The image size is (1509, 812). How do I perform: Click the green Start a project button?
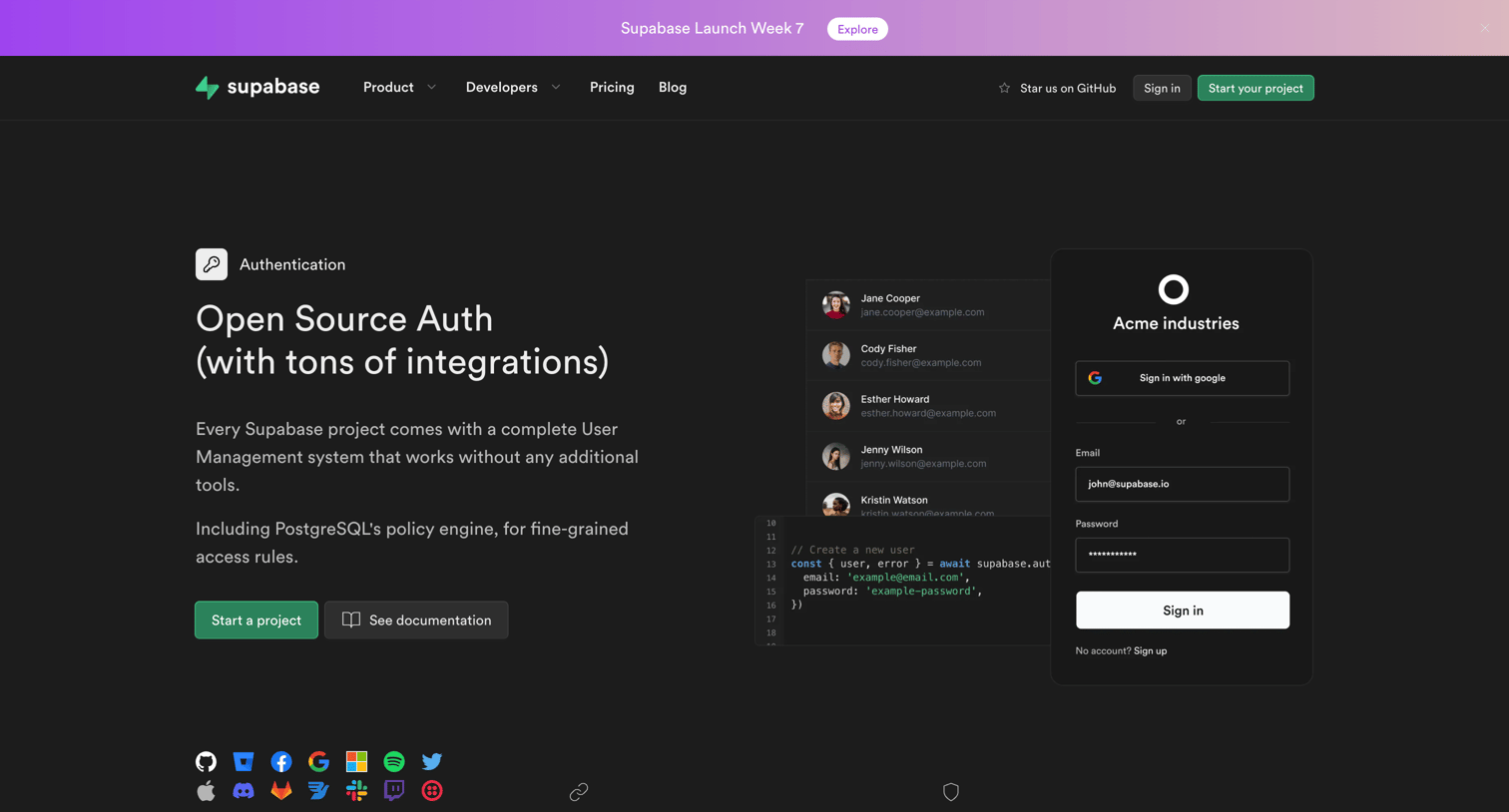[256, 619]
